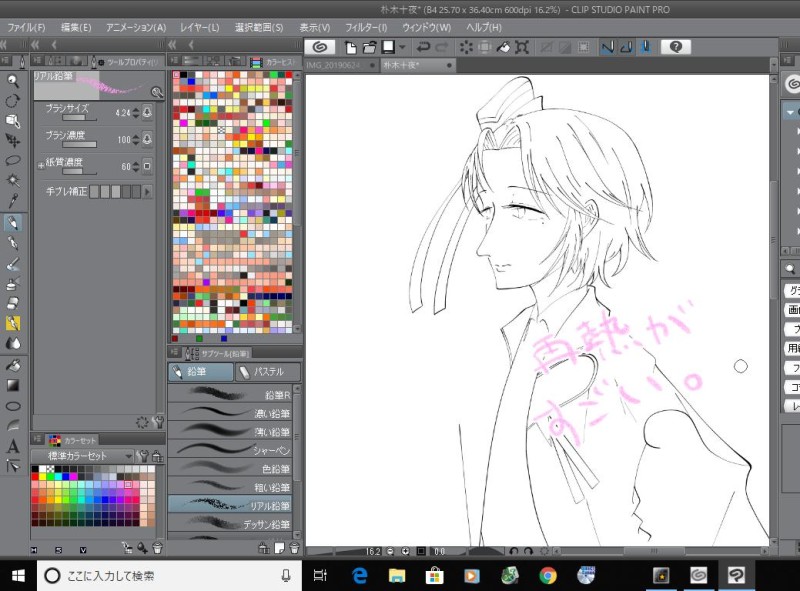Open Google Chrome from the taskbar
Viewport: 800px width, 591px height.
pos(548,576)
